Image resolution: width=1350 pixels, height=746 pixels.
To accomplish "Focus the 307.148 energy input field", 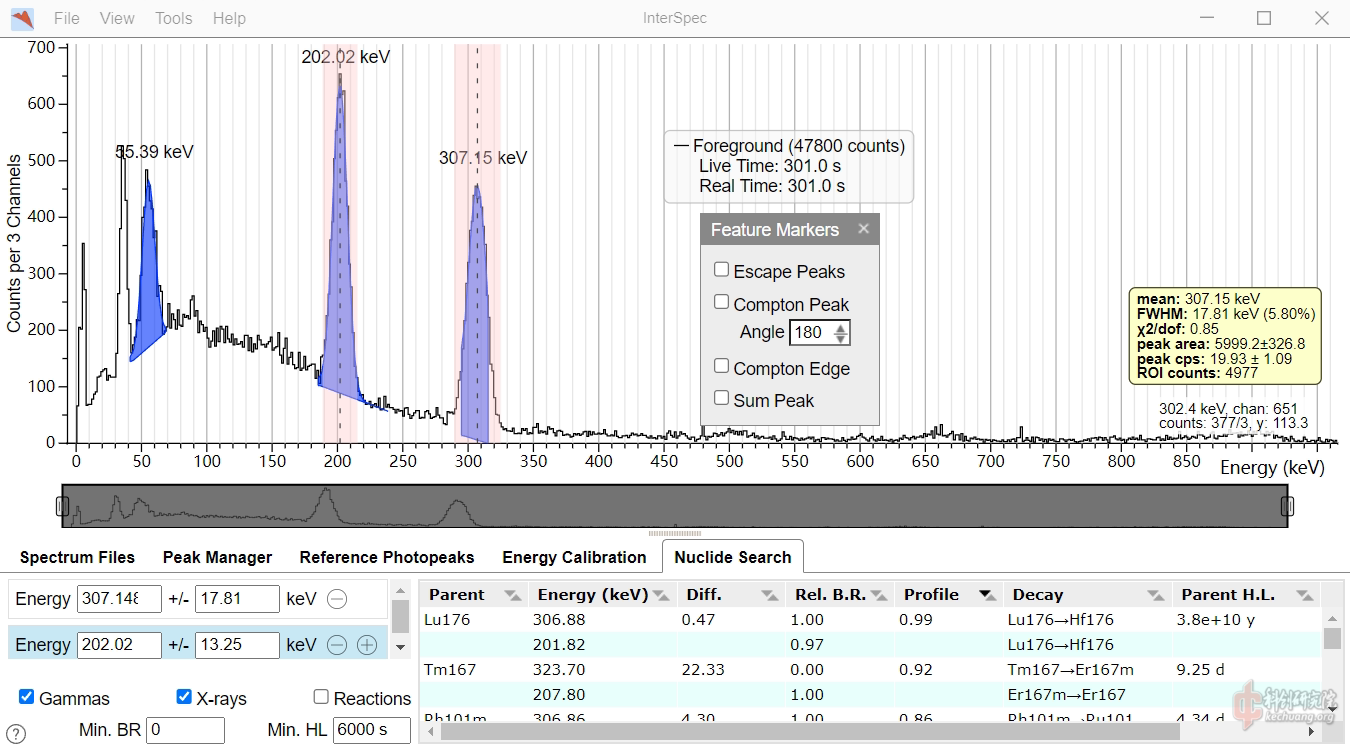I will coord(119,599).
